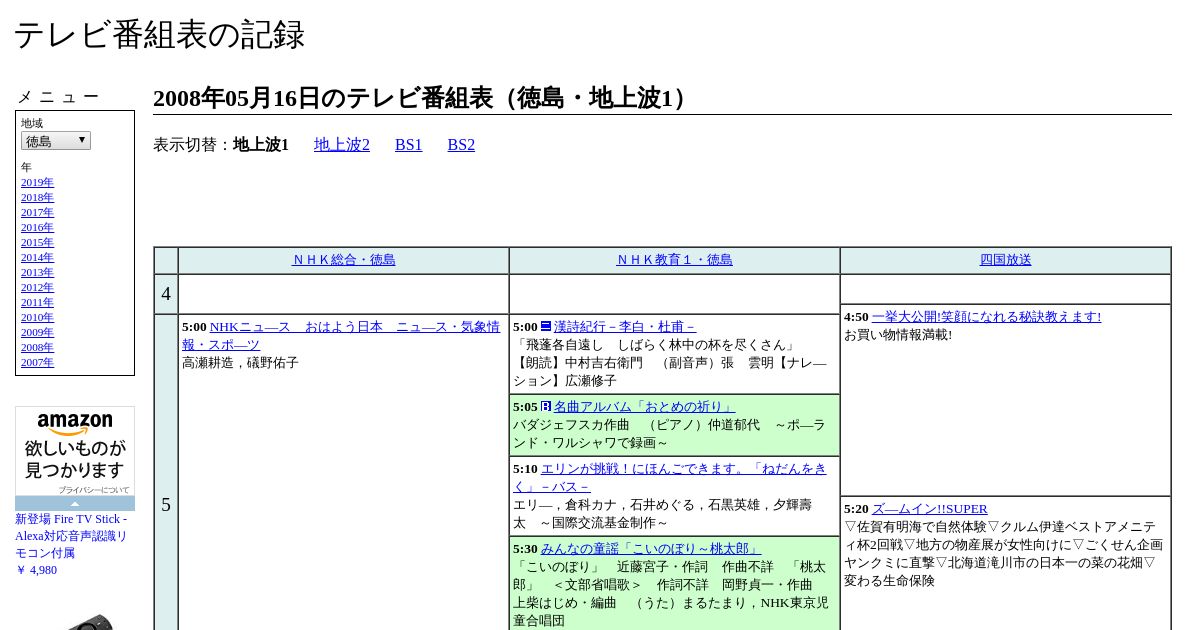Open the 2011年 archive link
This screenshot has width=1200, height=630.
[x=37, y=302]
